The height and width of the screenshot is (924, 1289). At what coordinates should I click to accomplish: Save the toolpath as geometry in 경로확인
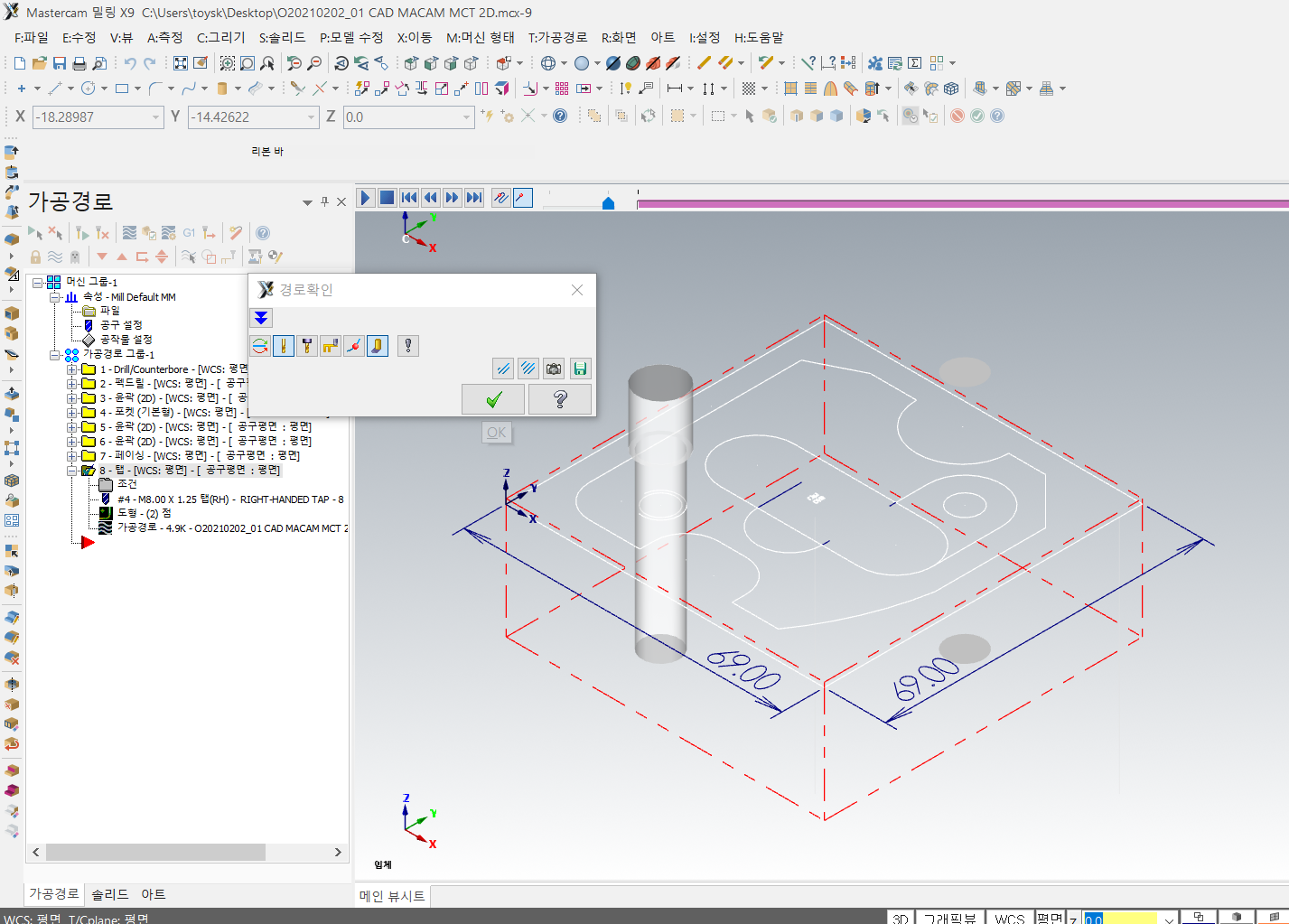point(580,369)
